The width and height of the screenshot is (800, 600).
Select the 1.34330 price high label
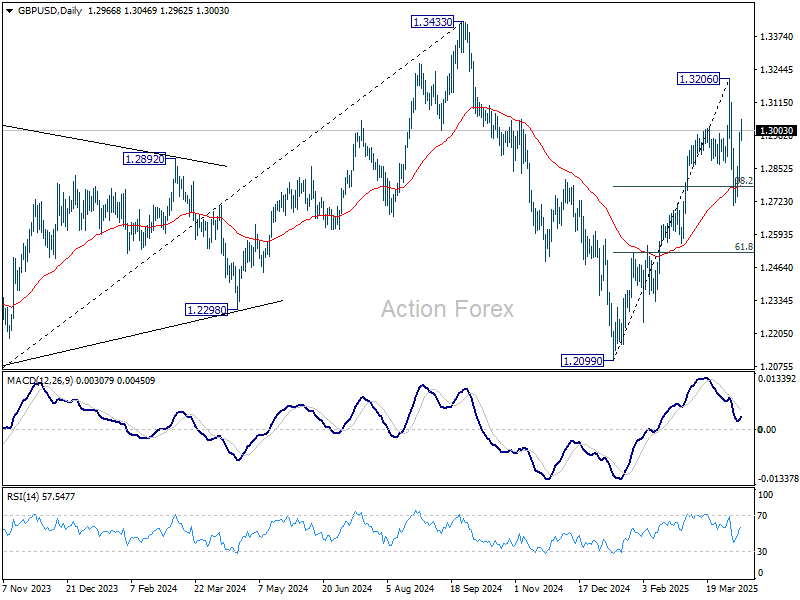(x=432, y=22)
